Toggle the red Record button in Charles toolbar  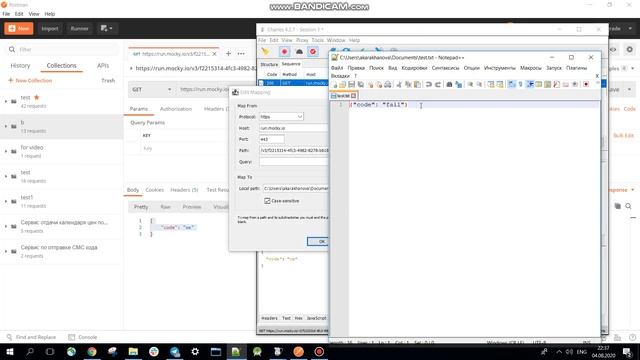point(284,52)
